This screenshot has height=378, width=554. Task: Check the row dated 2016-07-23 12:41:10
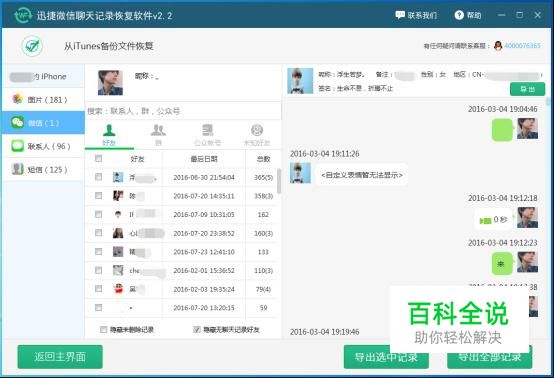[x=99, y=252]
